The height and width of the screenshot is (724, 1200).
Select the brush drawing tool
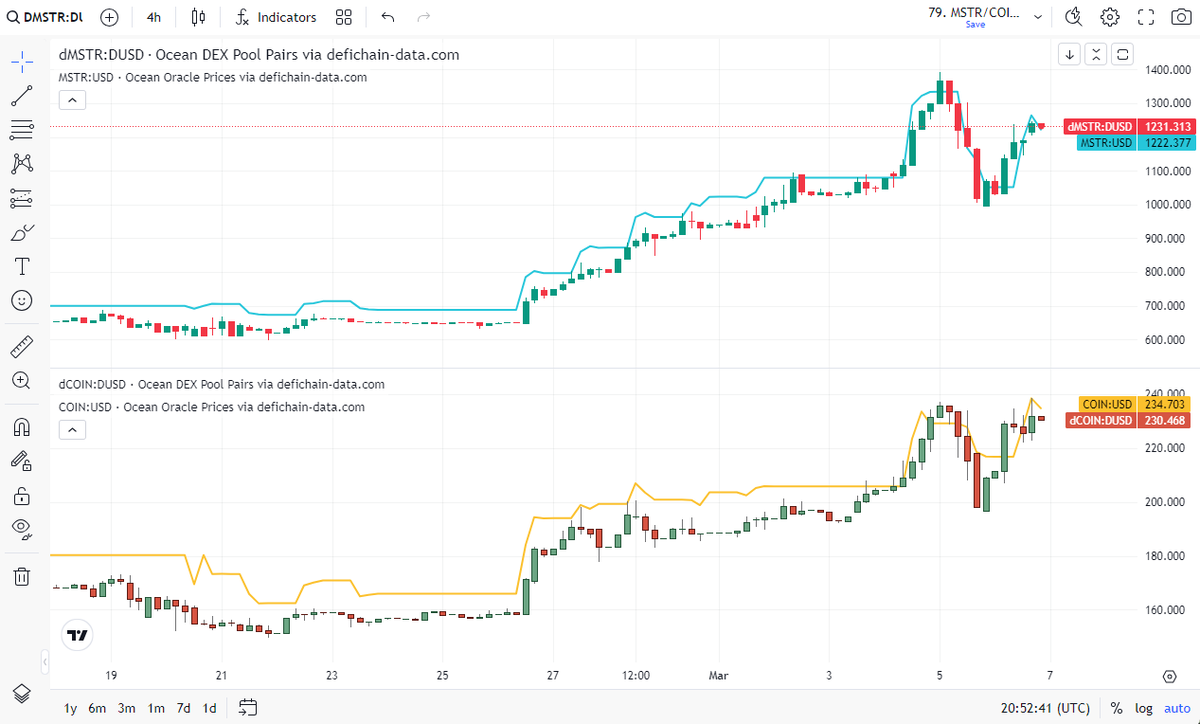(x=22, y=232)
